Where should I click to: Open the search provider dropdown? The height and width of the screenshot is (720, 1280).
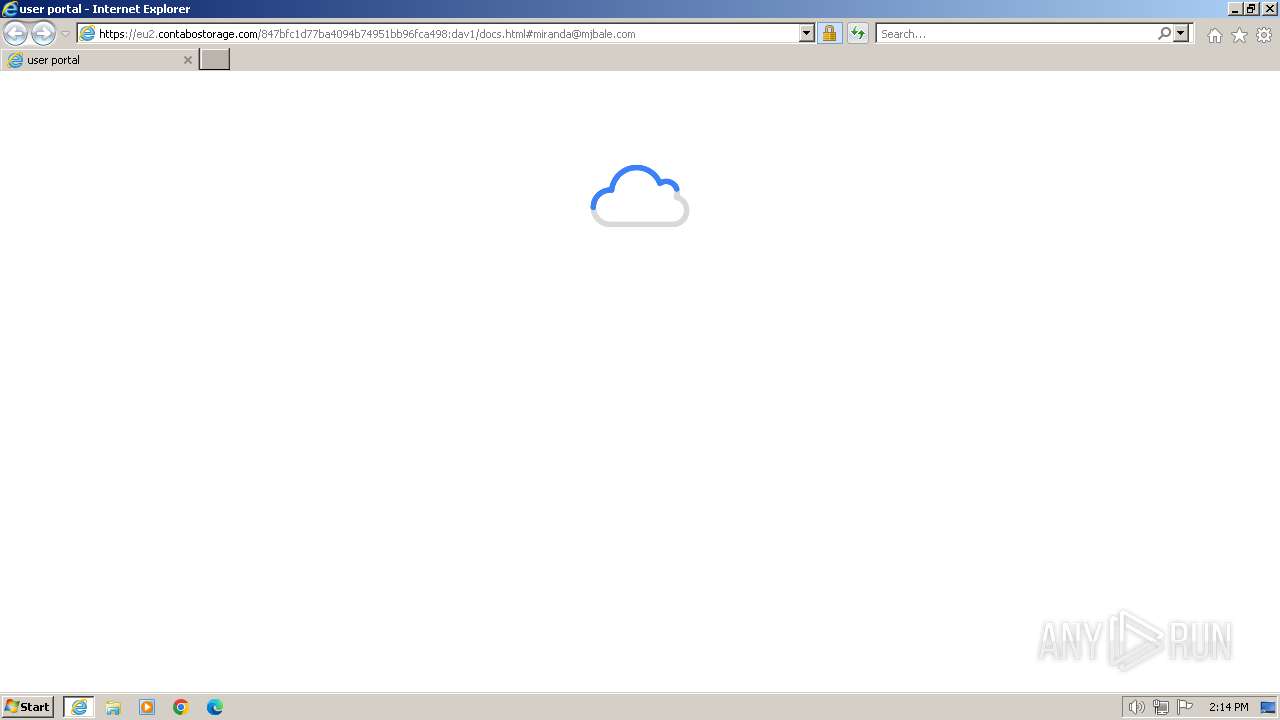click(x=1181, y=34)
